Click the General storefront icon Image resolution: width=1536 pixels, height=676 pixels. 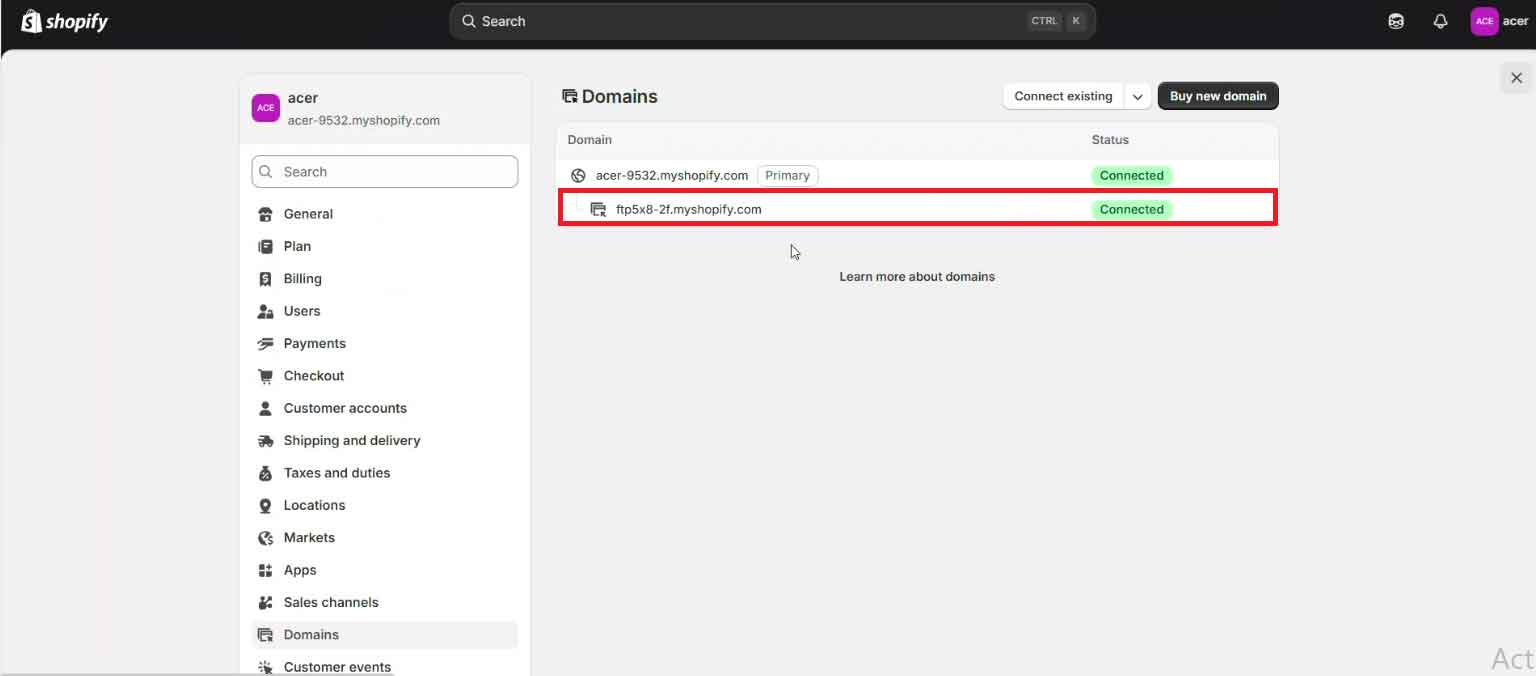click(x=265, y=214)
